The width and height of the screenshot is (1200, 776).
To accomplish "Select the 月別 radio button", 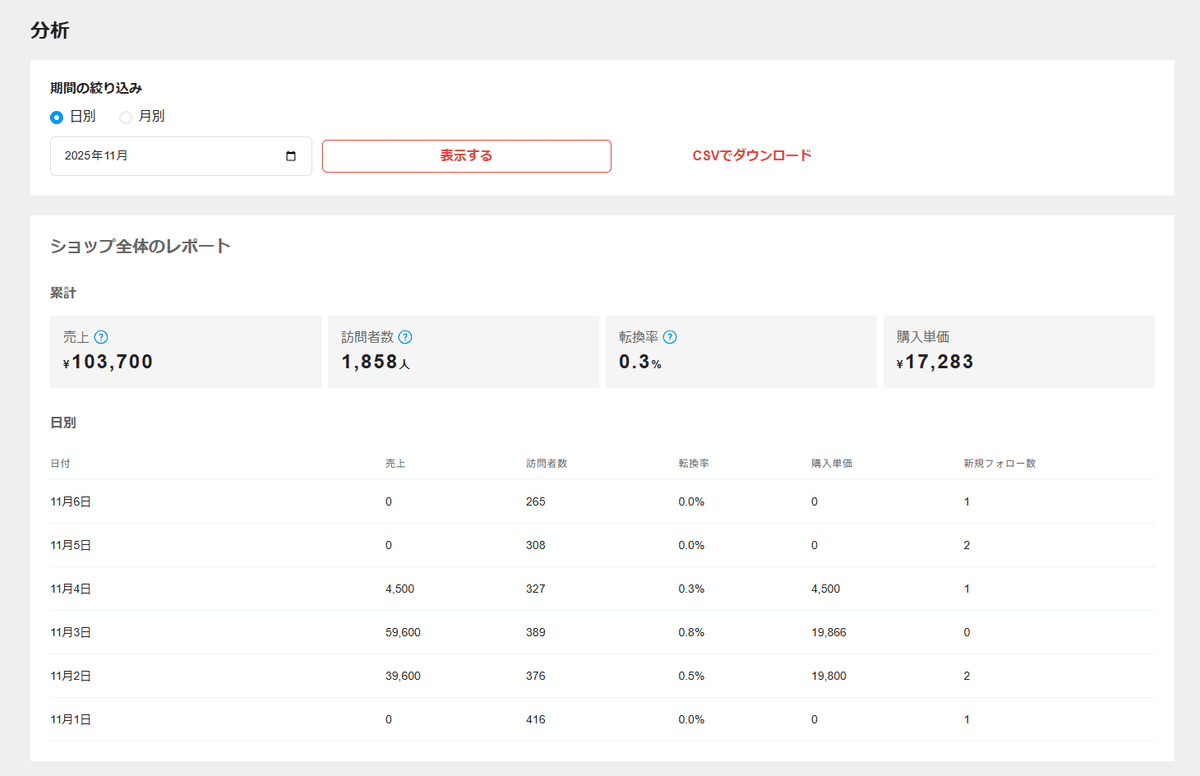I will click(125, 117).
